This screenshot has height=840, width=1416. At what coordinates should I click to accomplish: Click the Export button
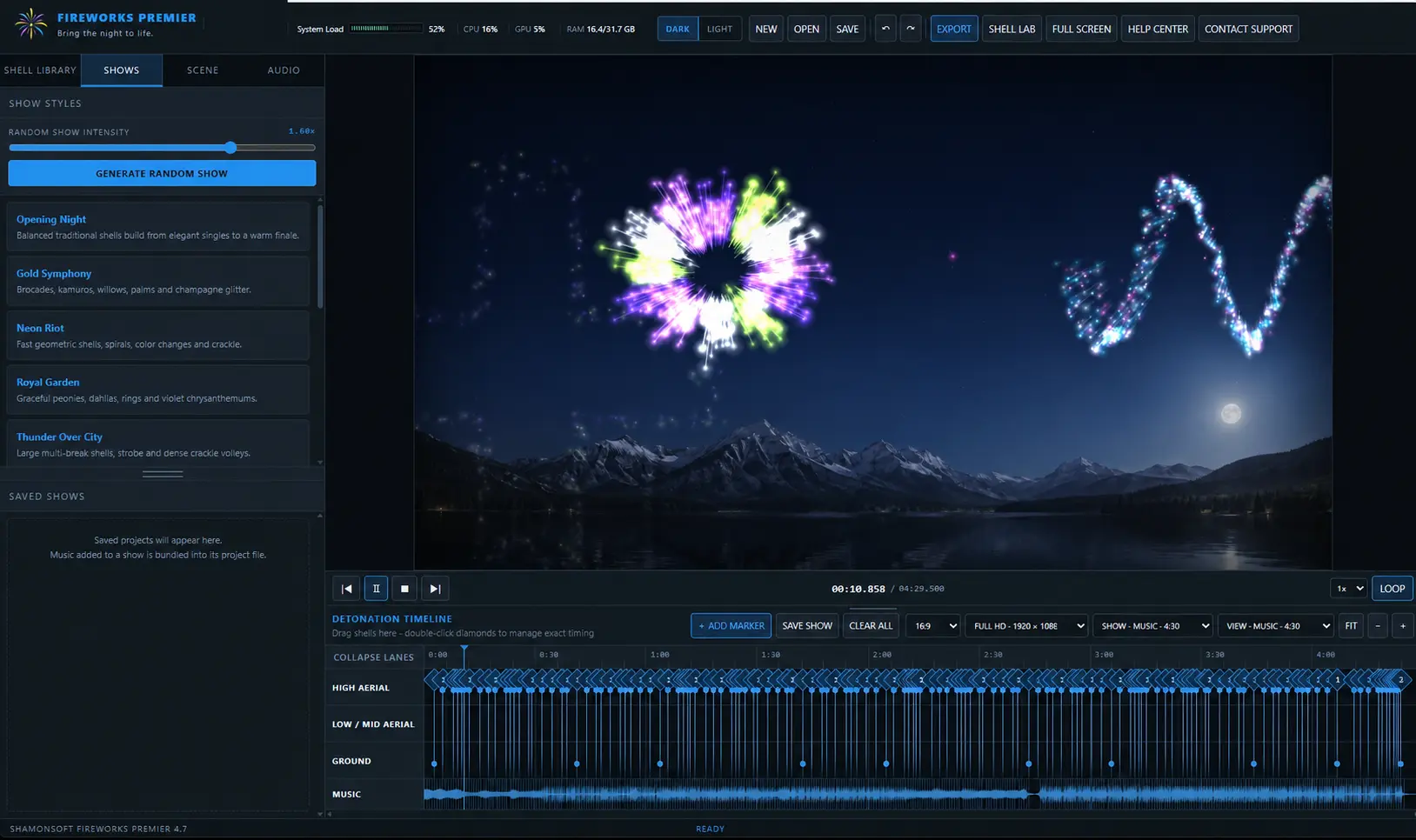click(954, 29)
